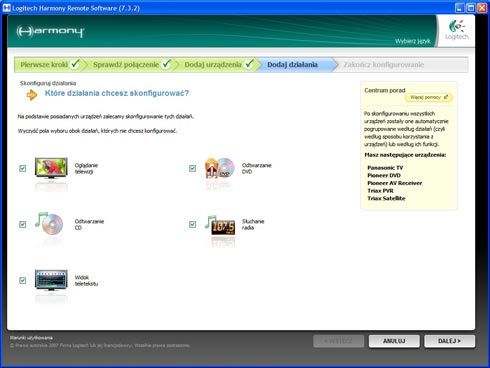The width and height of the screenshot is (490, 368).
Task: Click Pioneer AV Receiver in the device list
Action: coord(394,183)
